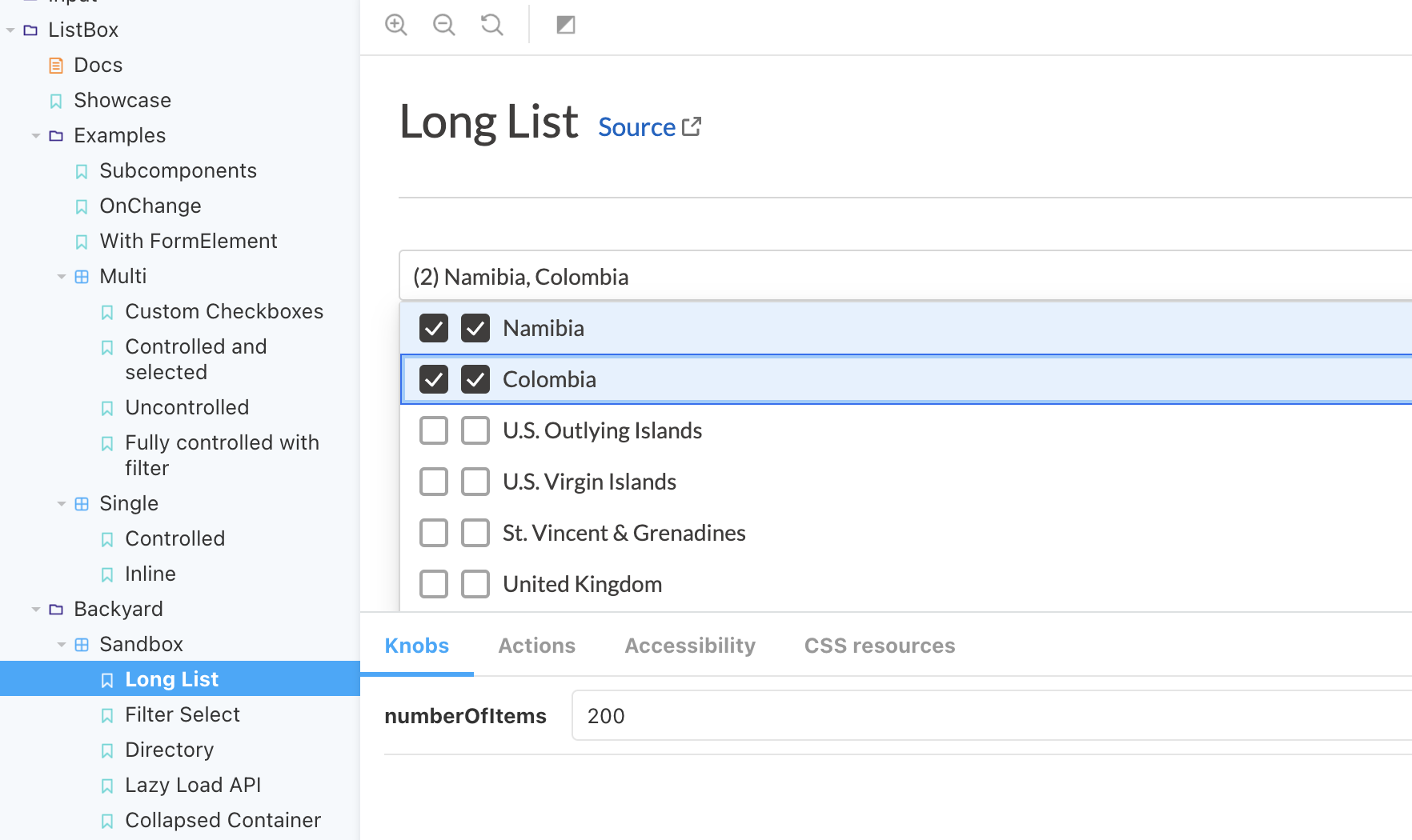Screen dimensions: 1412x840
Task: Collapse the ListBox tree node
Action: (x=10, y=29)
